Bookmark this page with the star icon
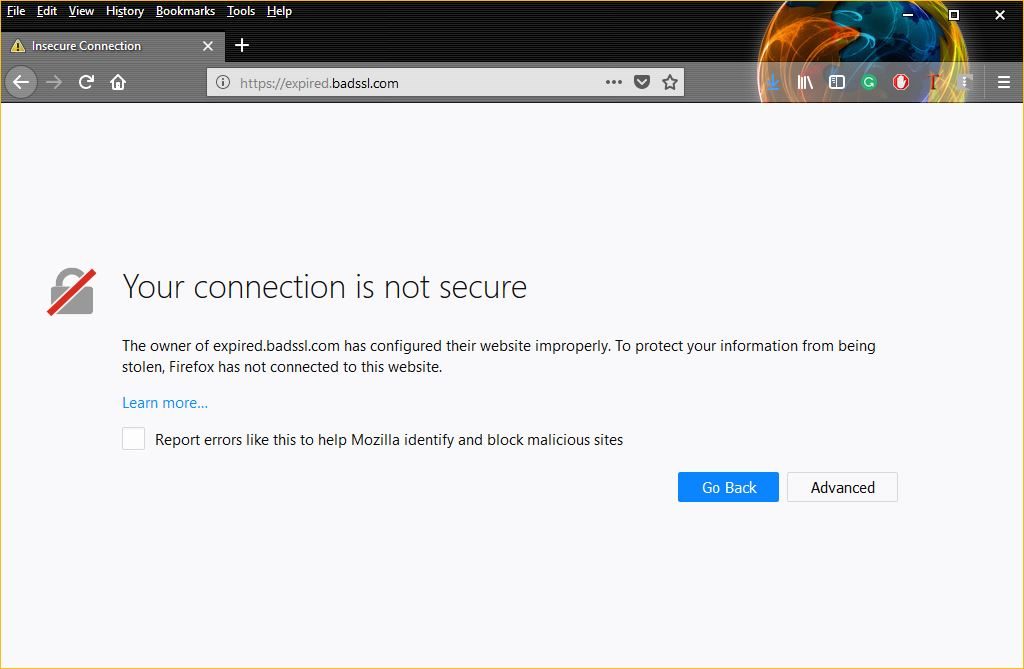Screen dimensions: 1024x669 coord(669,82)
